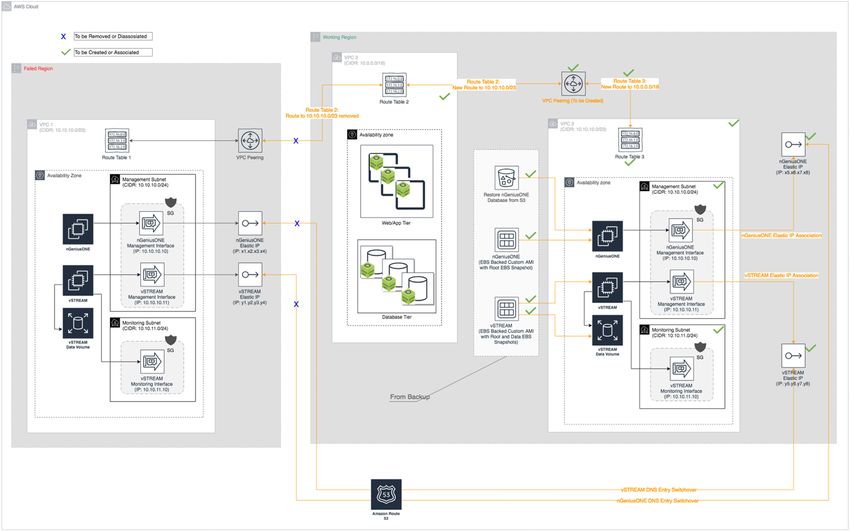Select vSTREAM instance icon in Working Region
The width and height of the screenshot is (850, 531).
[607, 288]
